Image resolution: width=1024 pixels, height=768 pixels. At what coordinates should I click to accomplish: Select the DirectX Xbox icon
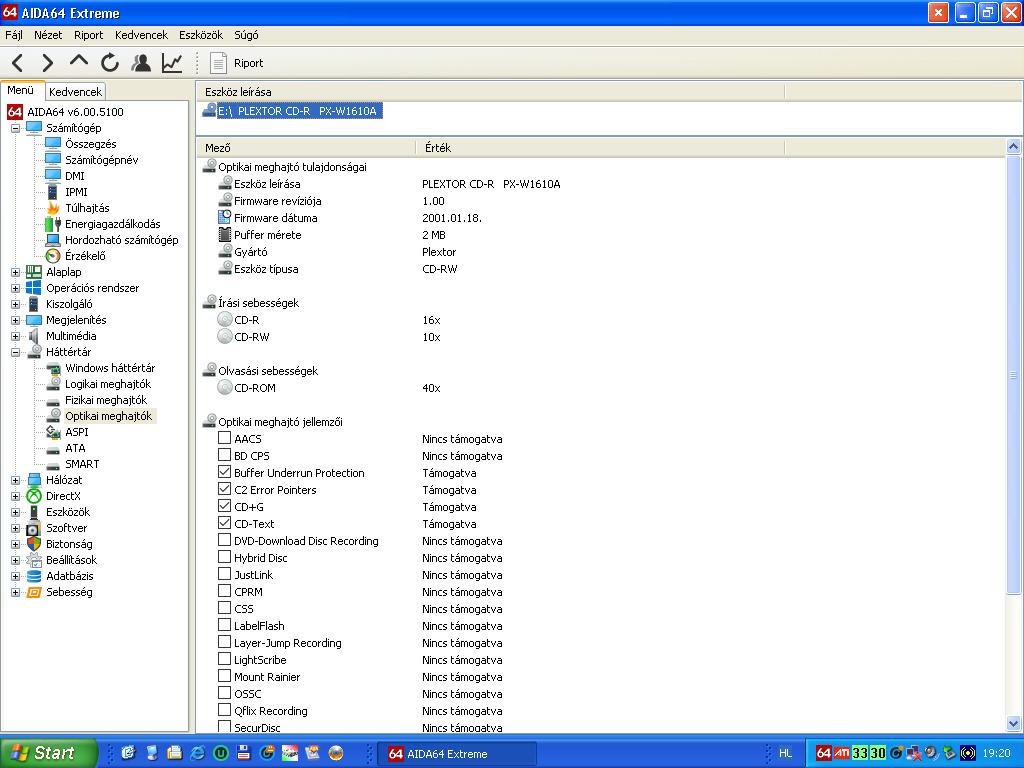[x=34, y=496]
